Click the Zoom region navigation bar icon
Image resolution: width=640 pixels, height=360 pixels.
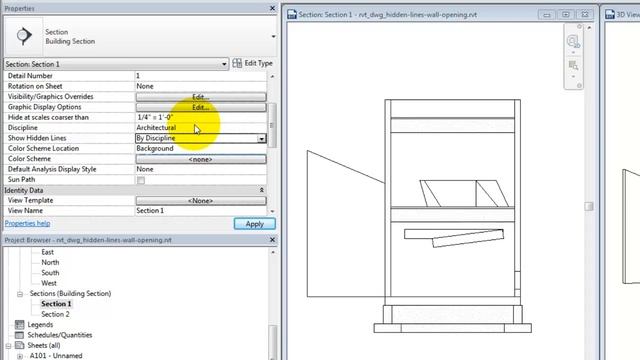coord(573,65)
